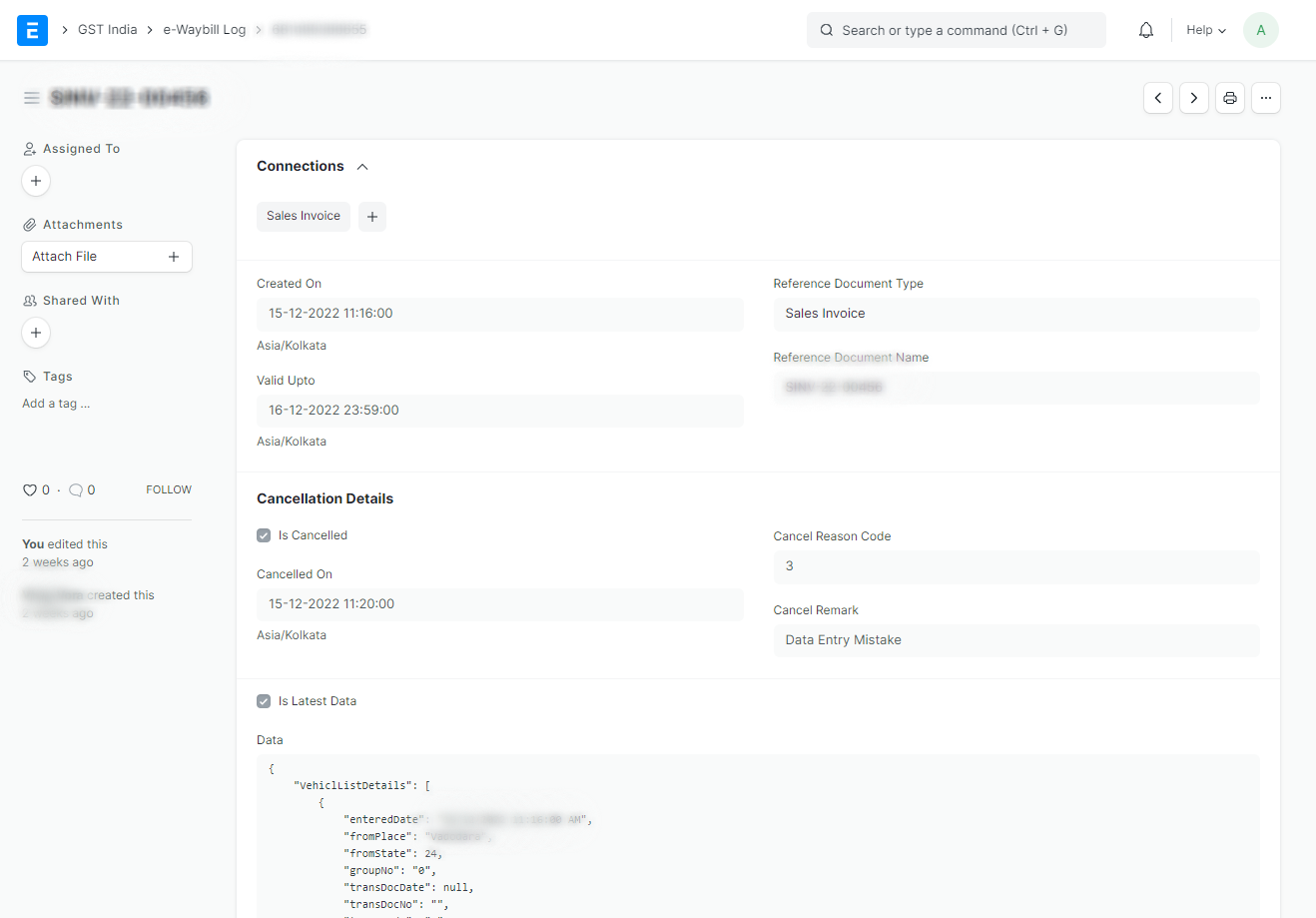Open the three-dots more menu

1266,98
